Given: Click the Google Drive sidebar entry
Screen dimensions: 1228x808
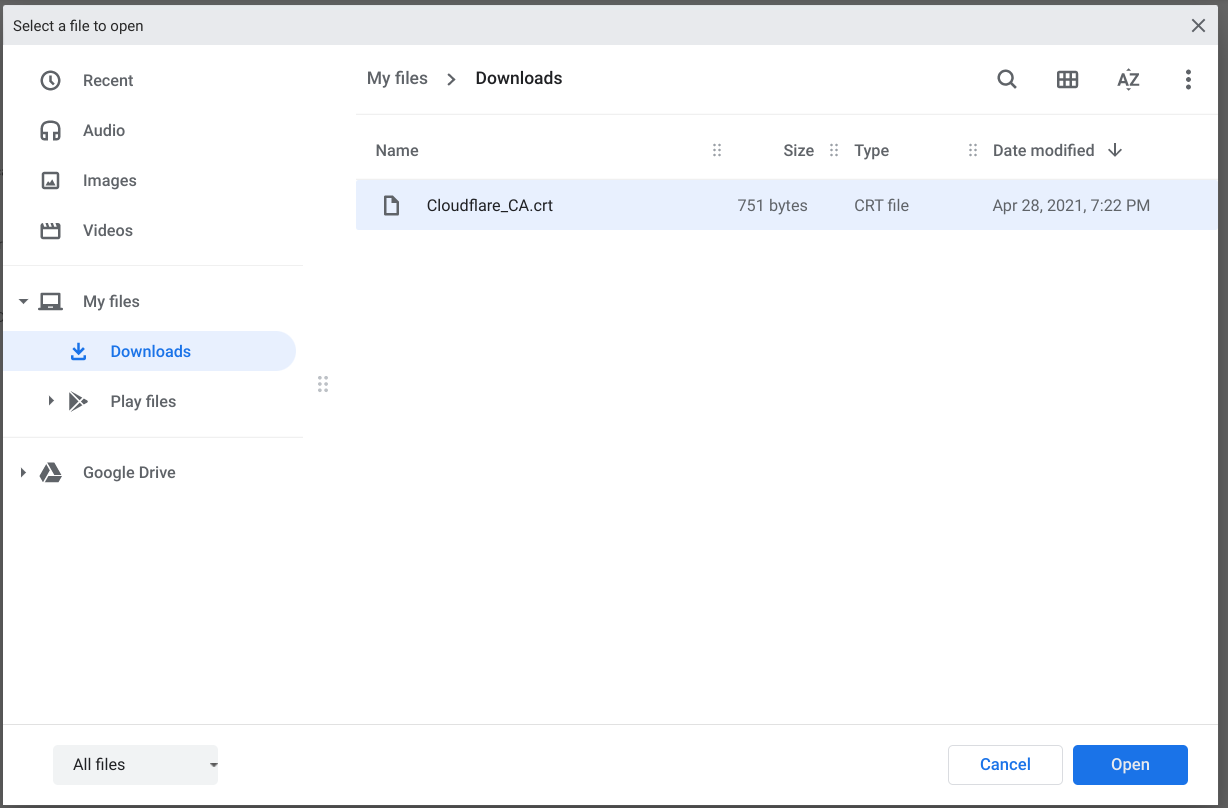Looking at the screenshot, I should click(128, 472).
